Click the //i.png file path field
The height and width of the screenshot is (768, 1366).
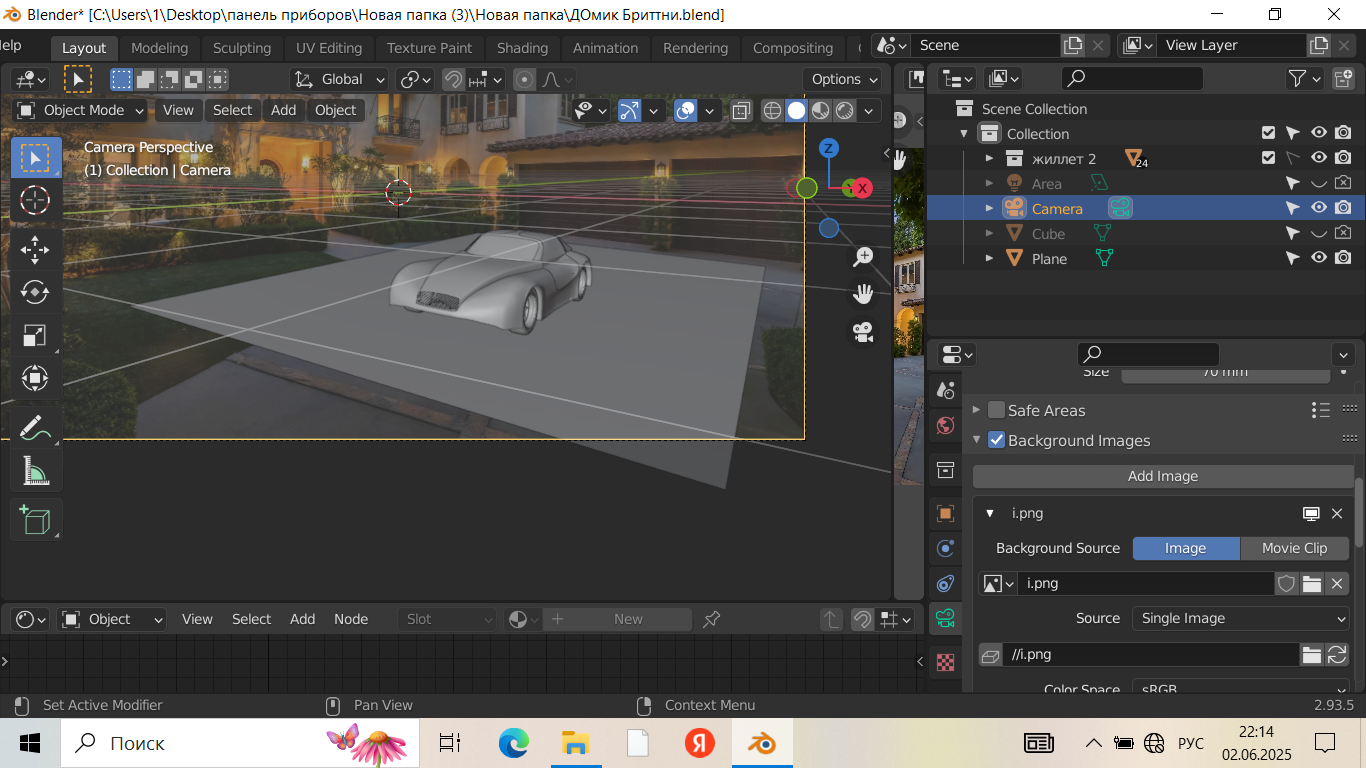[1150, 654]
